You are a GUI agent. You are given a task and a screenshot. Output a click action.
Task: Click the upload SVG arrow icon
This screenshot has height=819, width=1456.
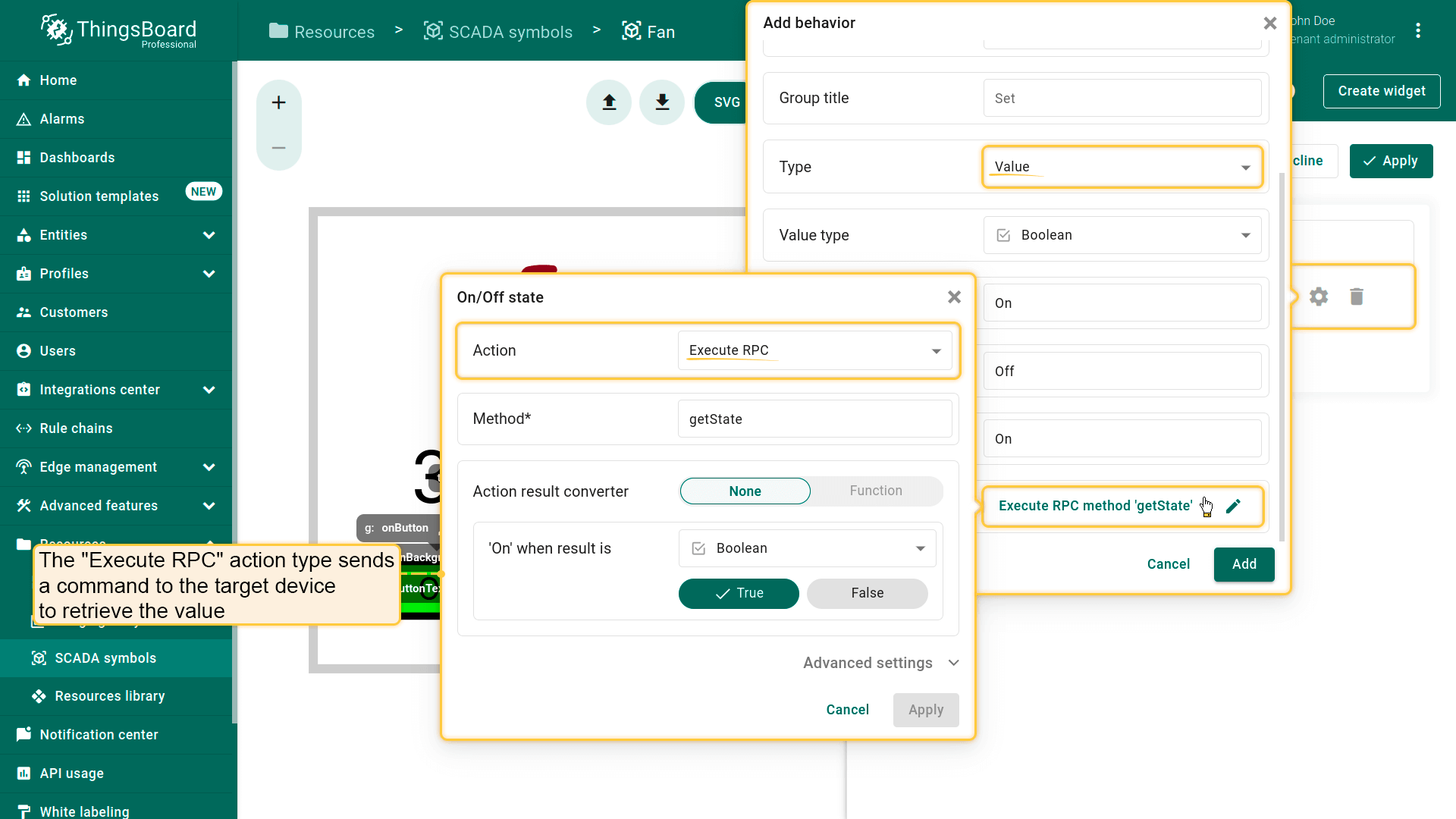[x=609, y=102]
